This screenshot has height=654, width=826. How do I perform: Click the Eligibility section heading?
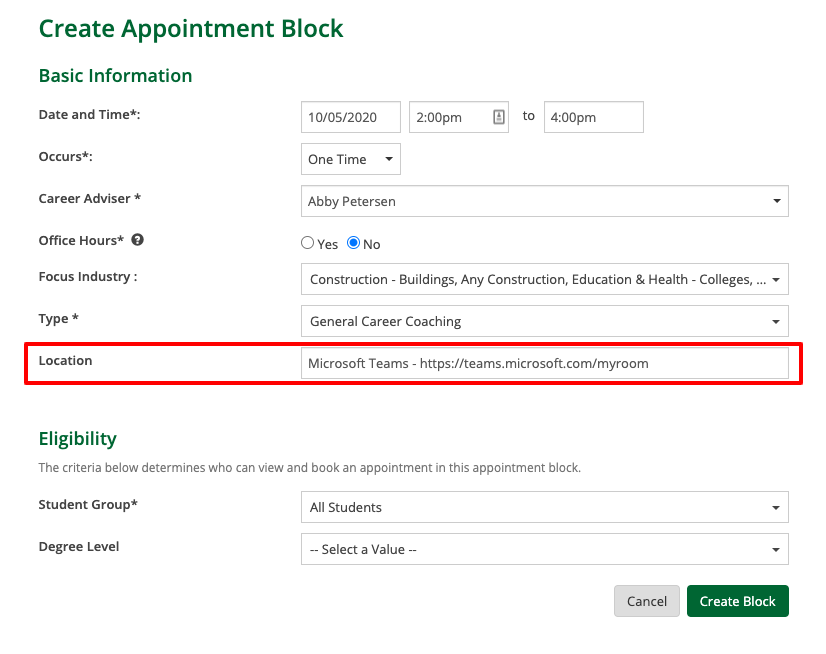coord(78,438)
